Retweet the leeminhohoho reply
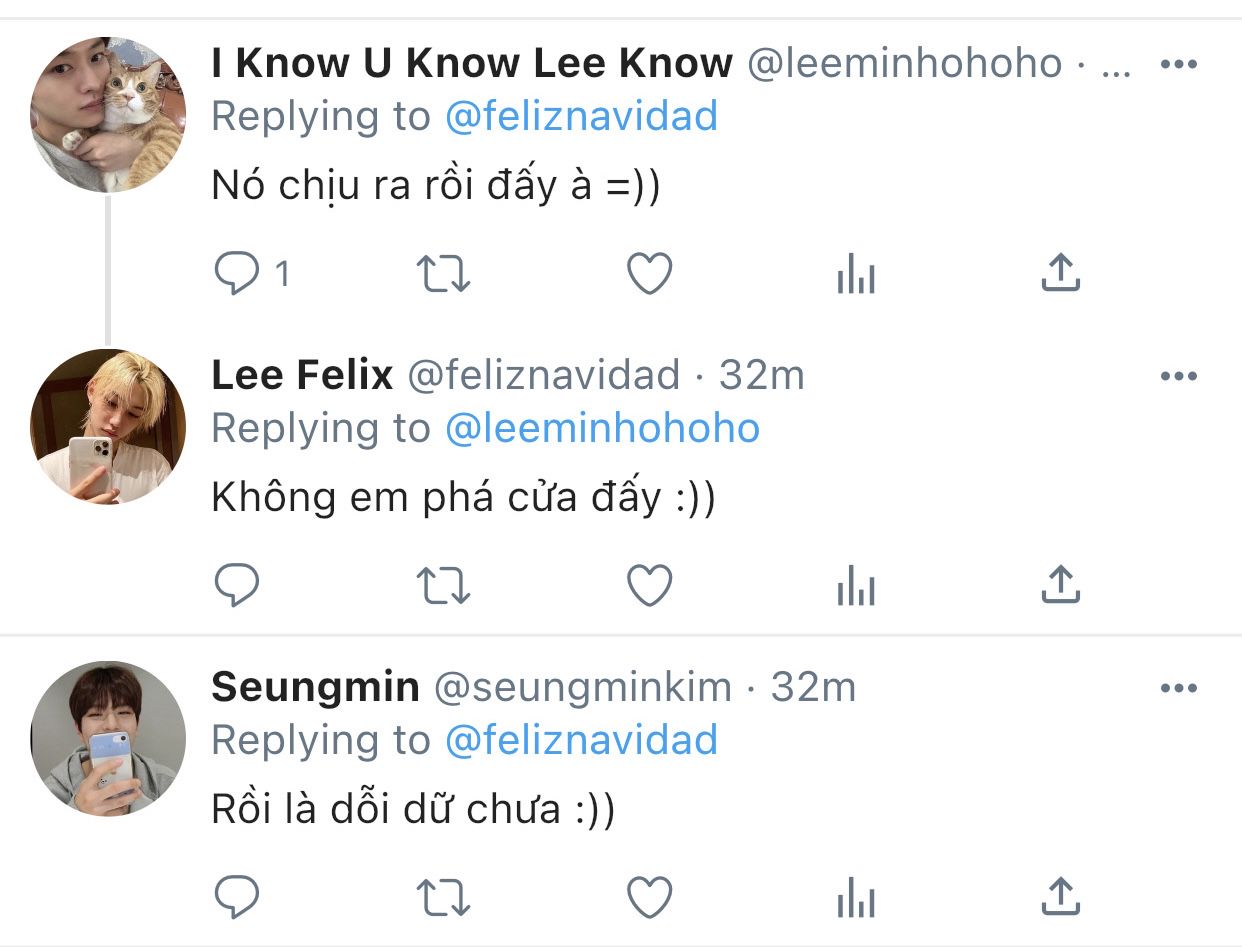Image resolution: width=1242 pixels, height=947 pixels. [443, 274]
